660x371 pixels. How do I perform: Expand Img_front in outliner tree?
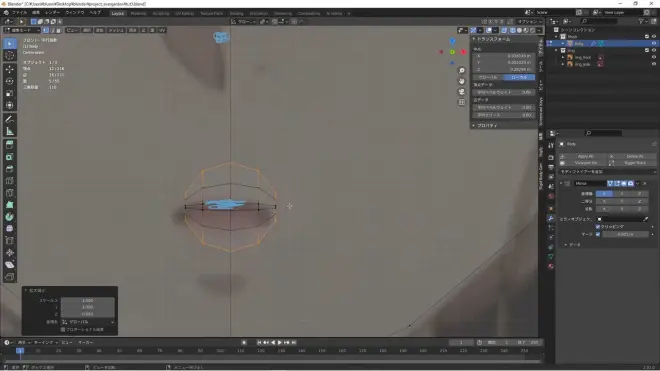coord(563,57)
